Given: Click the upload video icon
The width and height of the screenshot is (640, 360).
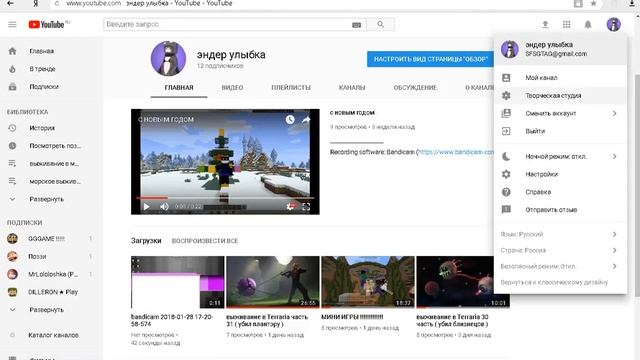Looking at the screenshot, I should [x=545, y=24].
